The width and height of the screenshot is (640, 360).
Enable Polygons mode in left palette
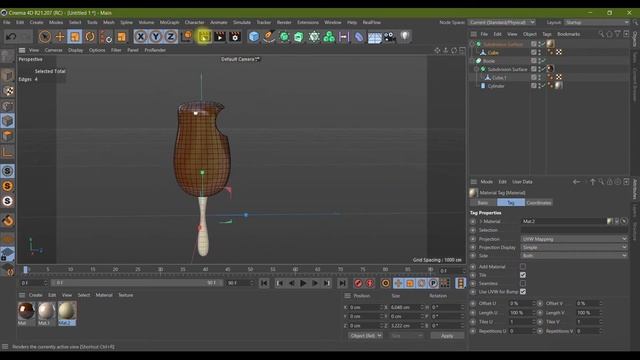click(x=7, y=136)
